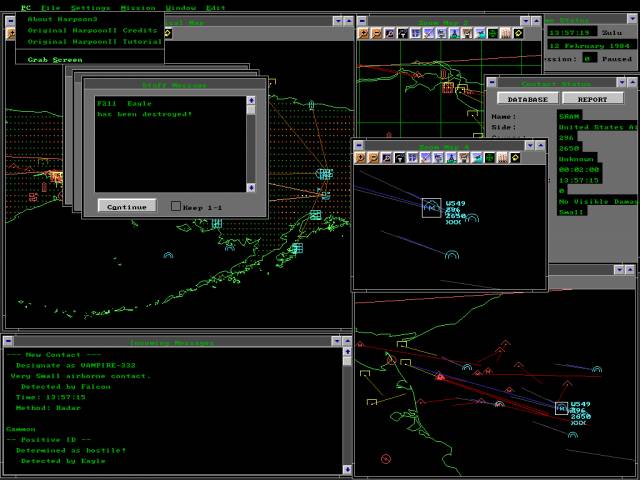The height and width of the screenshot is (480, 640).
Task: Choose Grab Screen from PC menu
Action: [x=90, y=60]
